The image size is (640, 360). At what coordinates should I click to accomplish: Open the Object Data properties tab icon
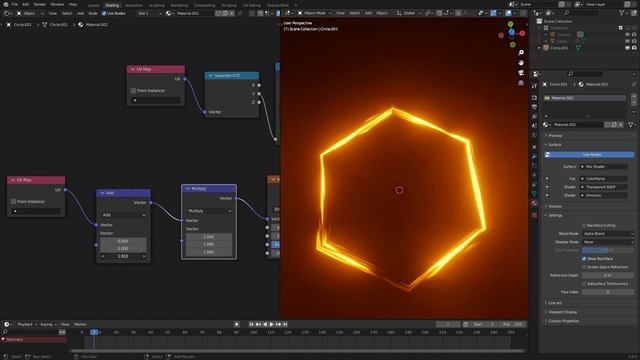pos(534,193)
